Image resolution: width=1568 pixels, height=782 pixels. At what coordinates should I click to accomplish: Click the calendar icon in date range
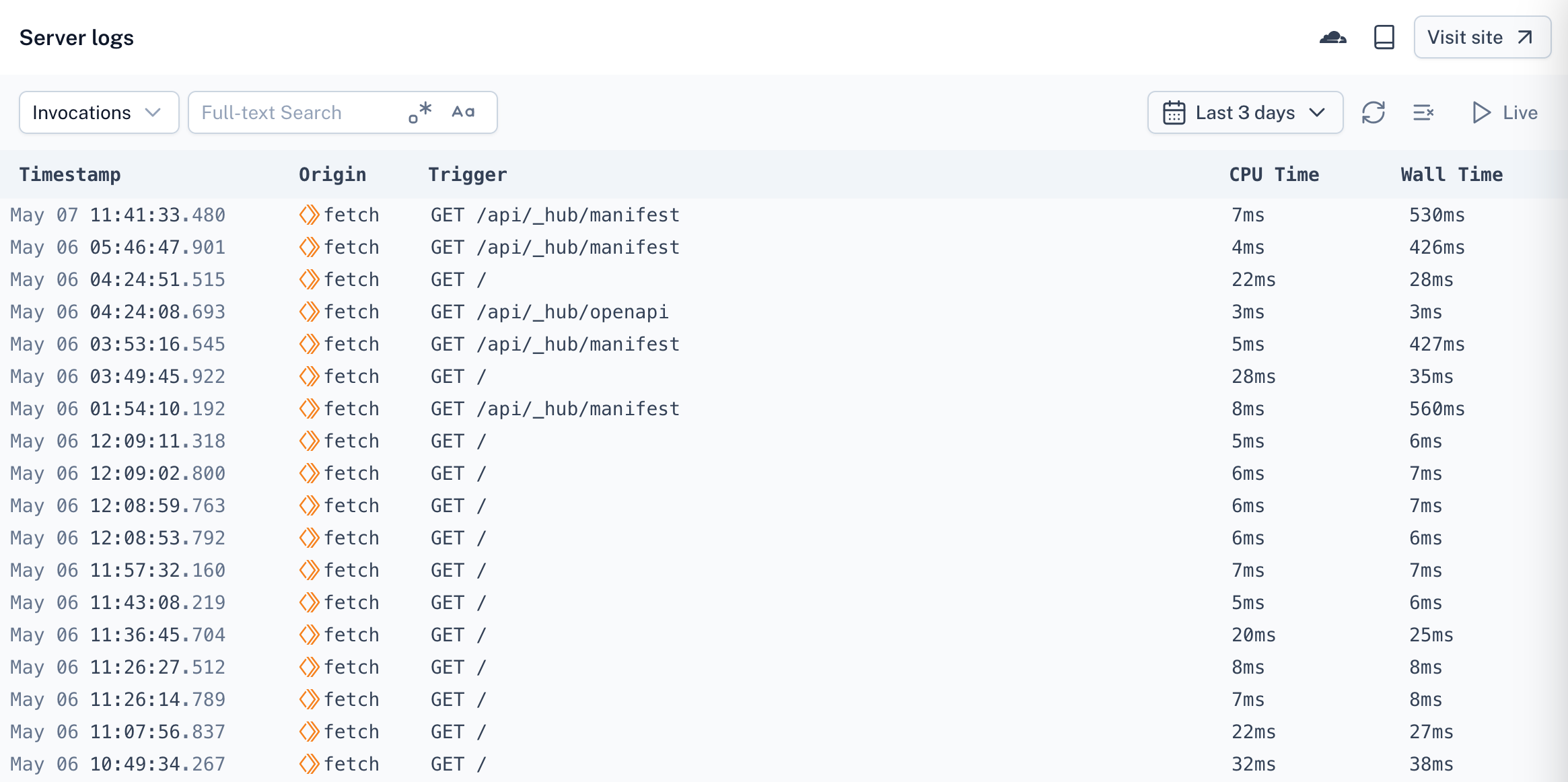pos(1174,112)
